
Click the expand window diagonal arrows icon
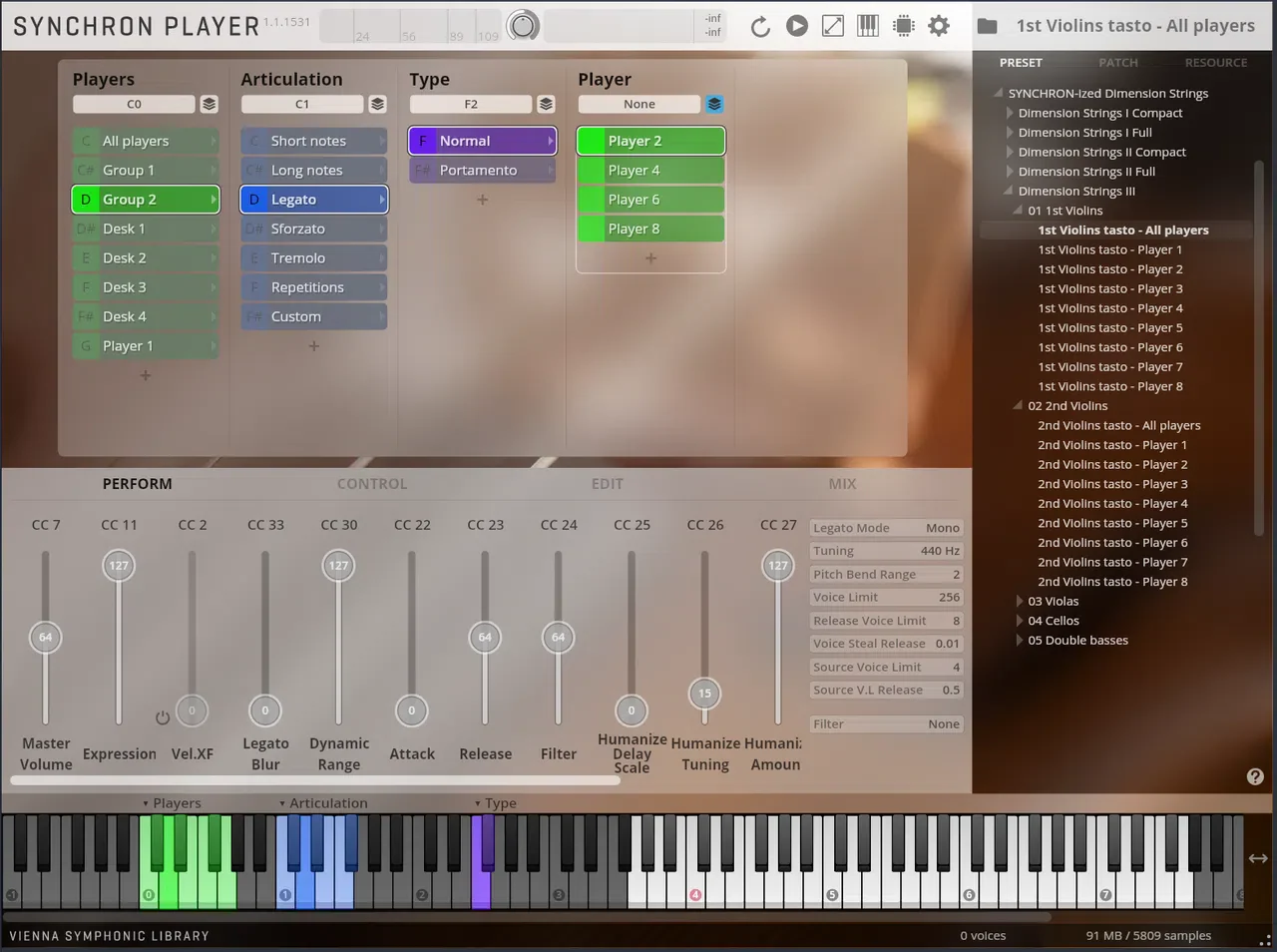pyautogui.click(x=833, y=26)
